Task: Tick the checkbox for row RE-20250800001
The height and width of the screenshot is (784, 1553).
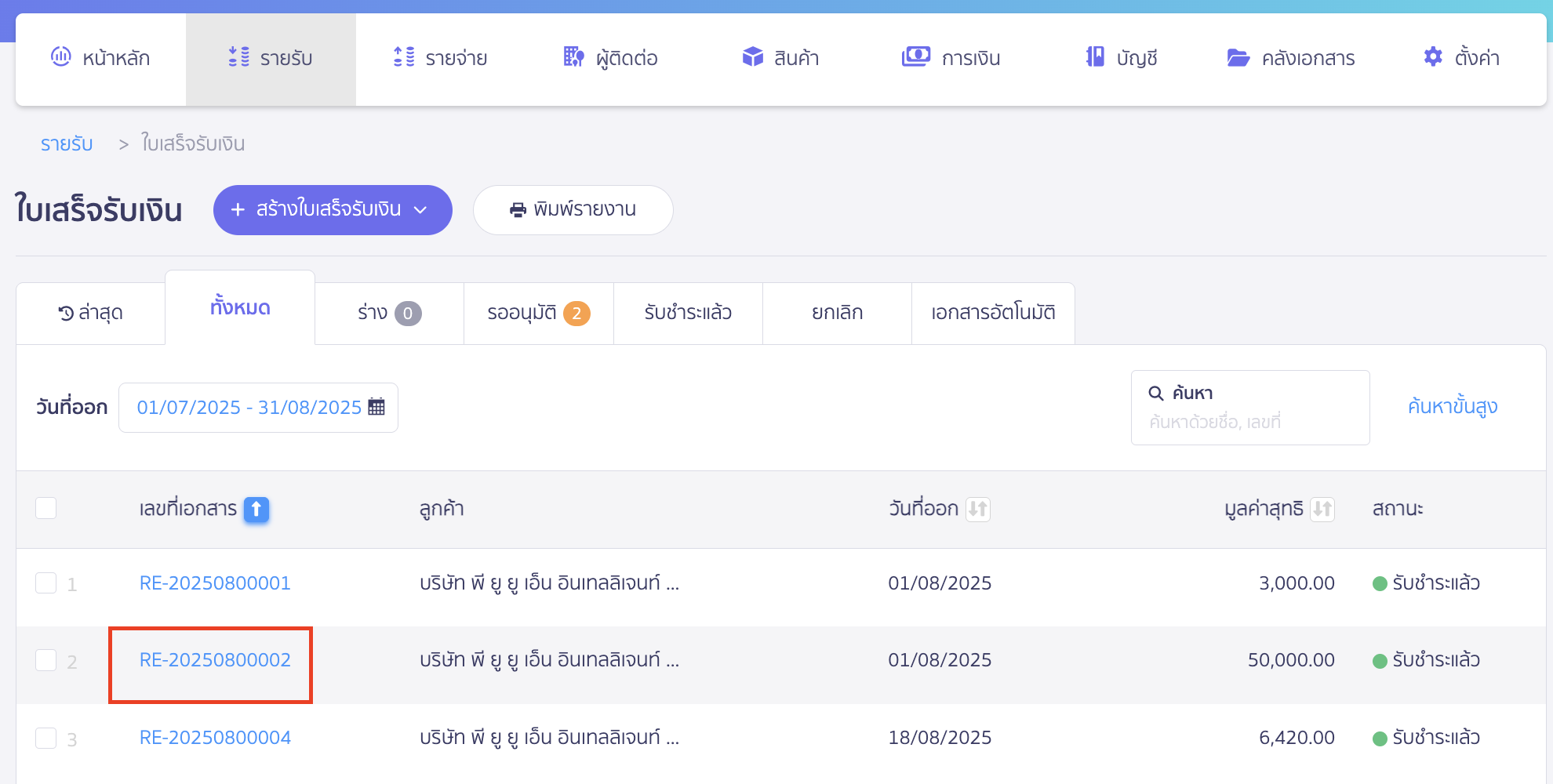Action: click(x=45, y=583)
